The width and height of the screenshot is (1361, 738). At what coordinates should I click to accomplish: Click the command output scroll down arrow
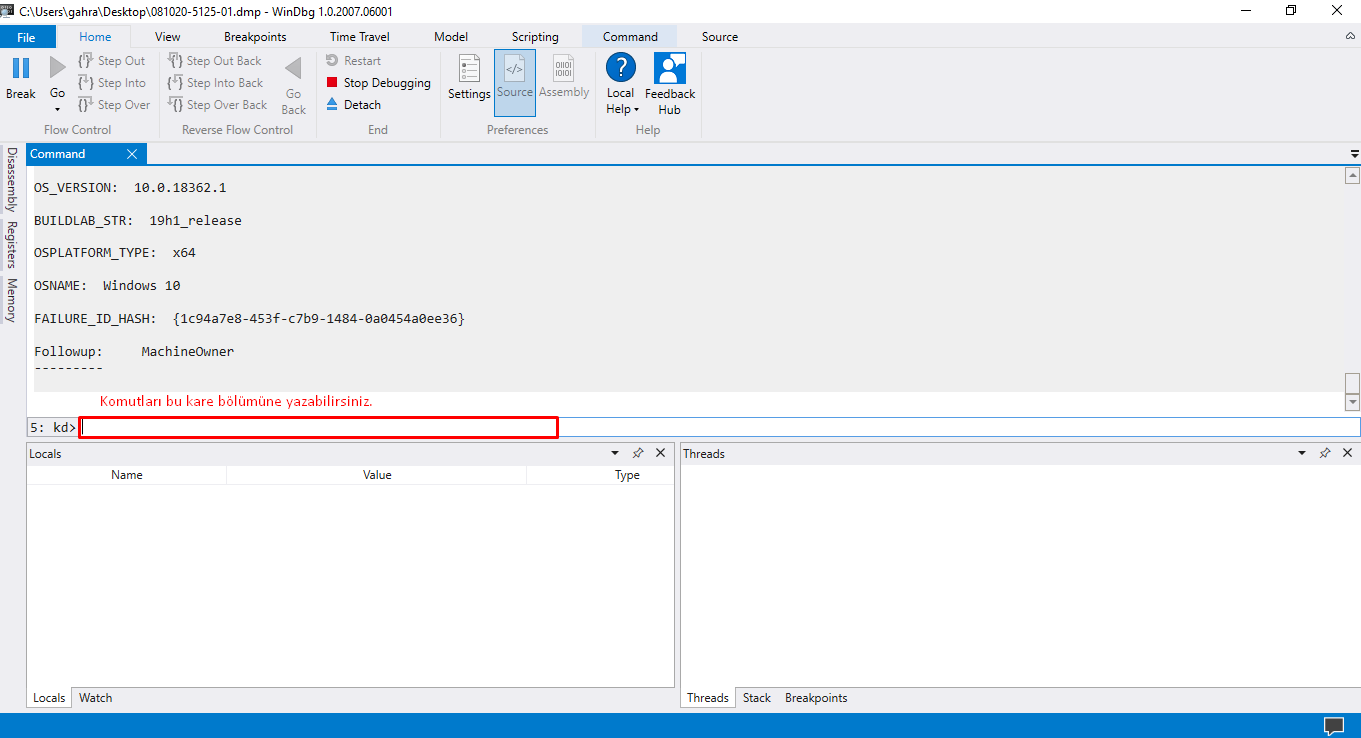pos(1352,402)
